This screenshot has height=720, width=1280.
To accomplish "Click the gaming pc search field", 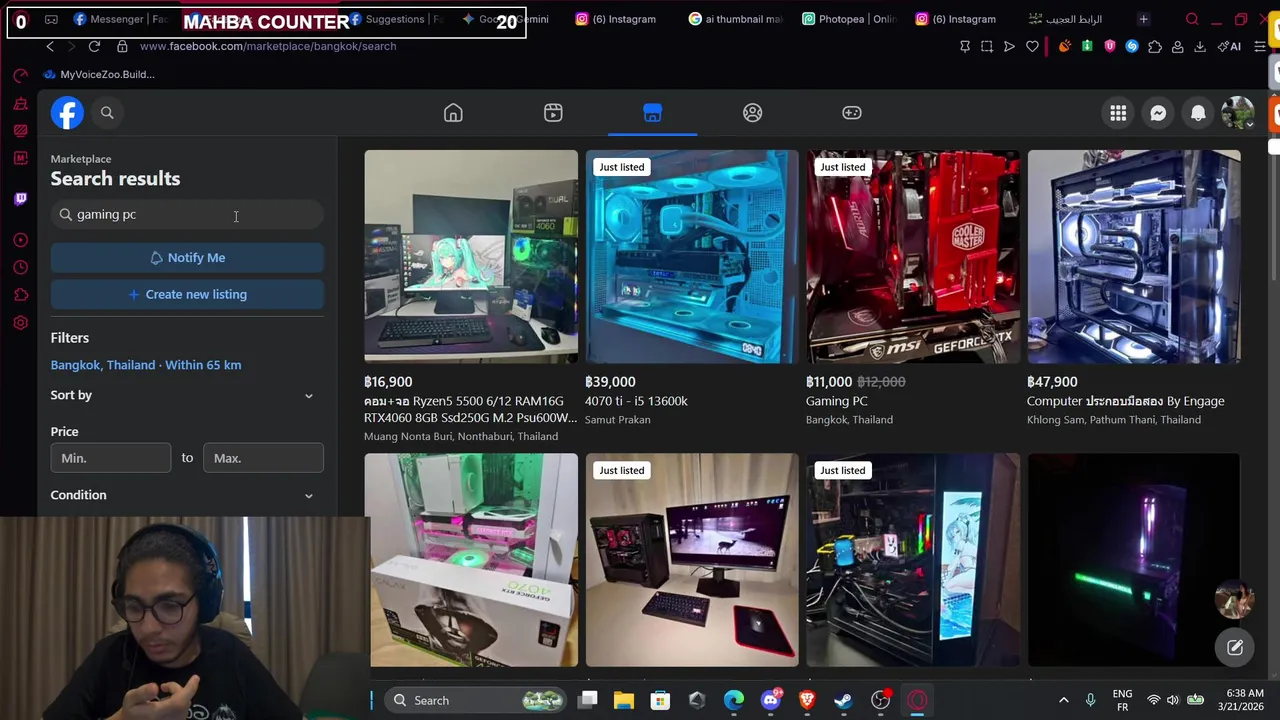I will [x=187, y=214].
